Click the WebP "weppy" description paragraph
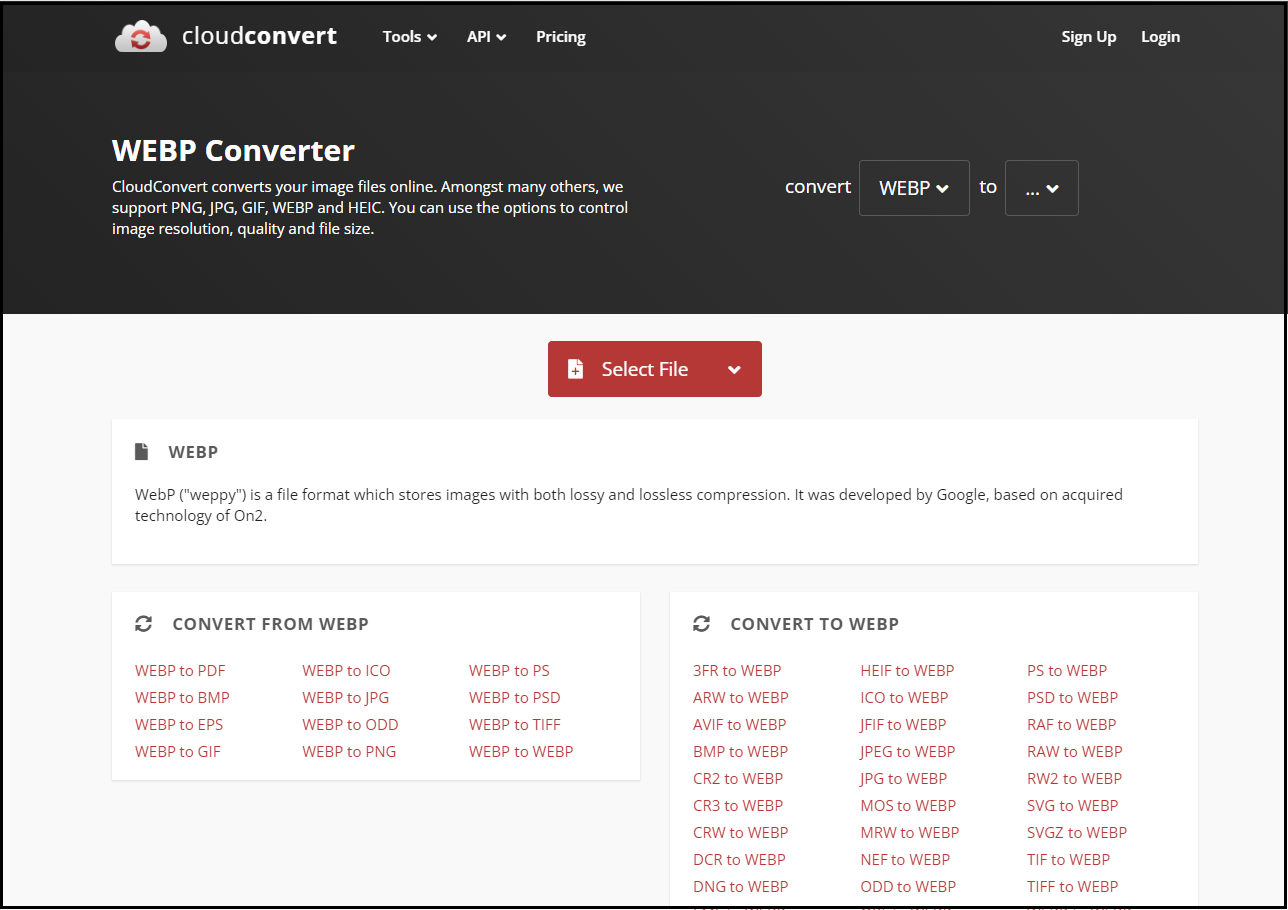The width and height of the screenshot is (1288, 910). tap(629, 505)
